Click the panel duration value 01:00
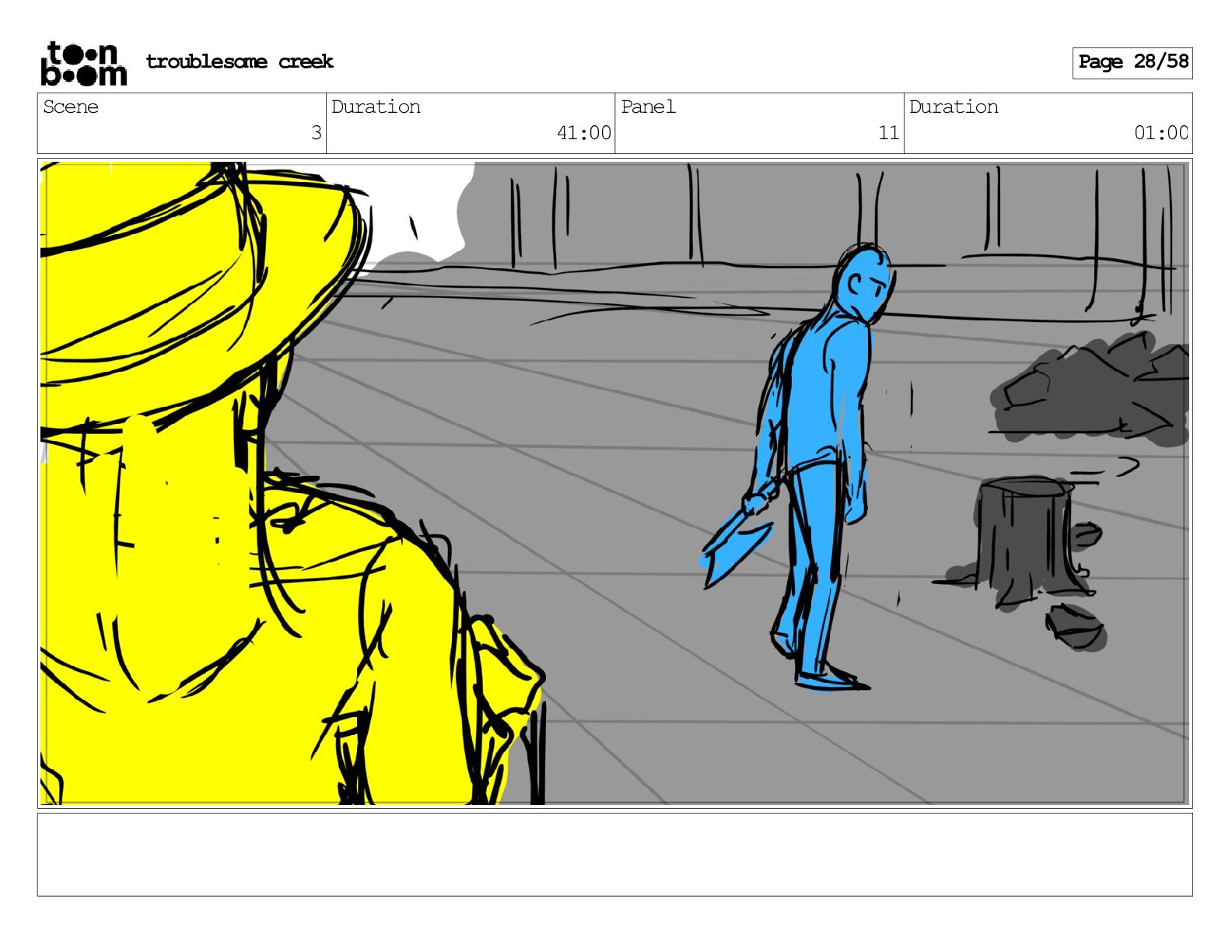 [x=1160, y=133]
